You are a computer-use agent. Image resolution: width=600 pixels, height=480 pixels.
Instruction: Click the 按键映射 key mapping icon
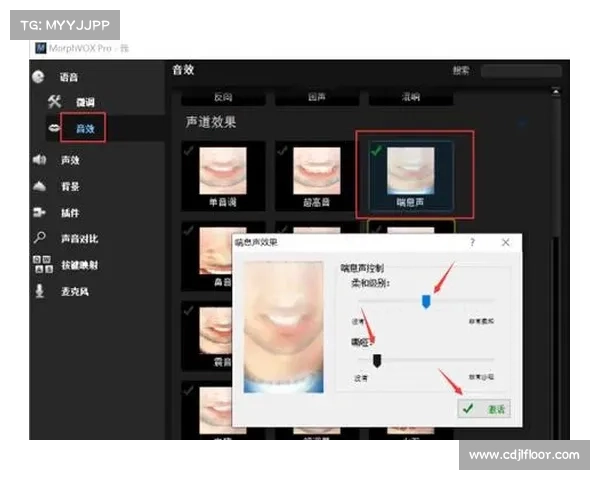(39, 265)
